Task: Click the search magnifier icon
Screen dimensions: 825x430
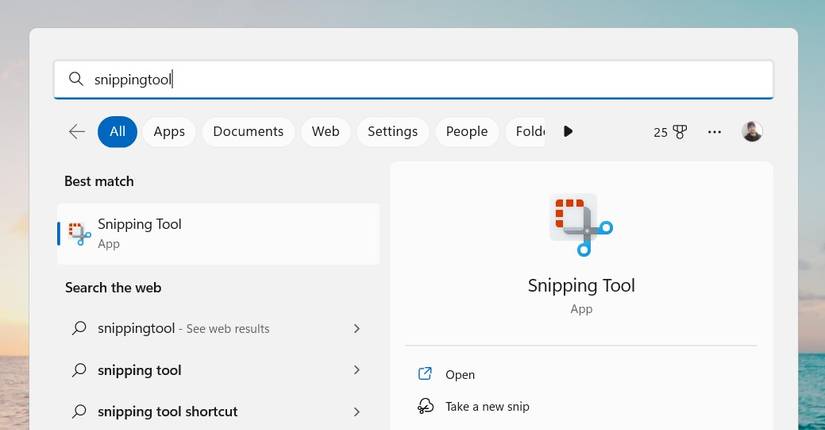Action: point(76,79)
